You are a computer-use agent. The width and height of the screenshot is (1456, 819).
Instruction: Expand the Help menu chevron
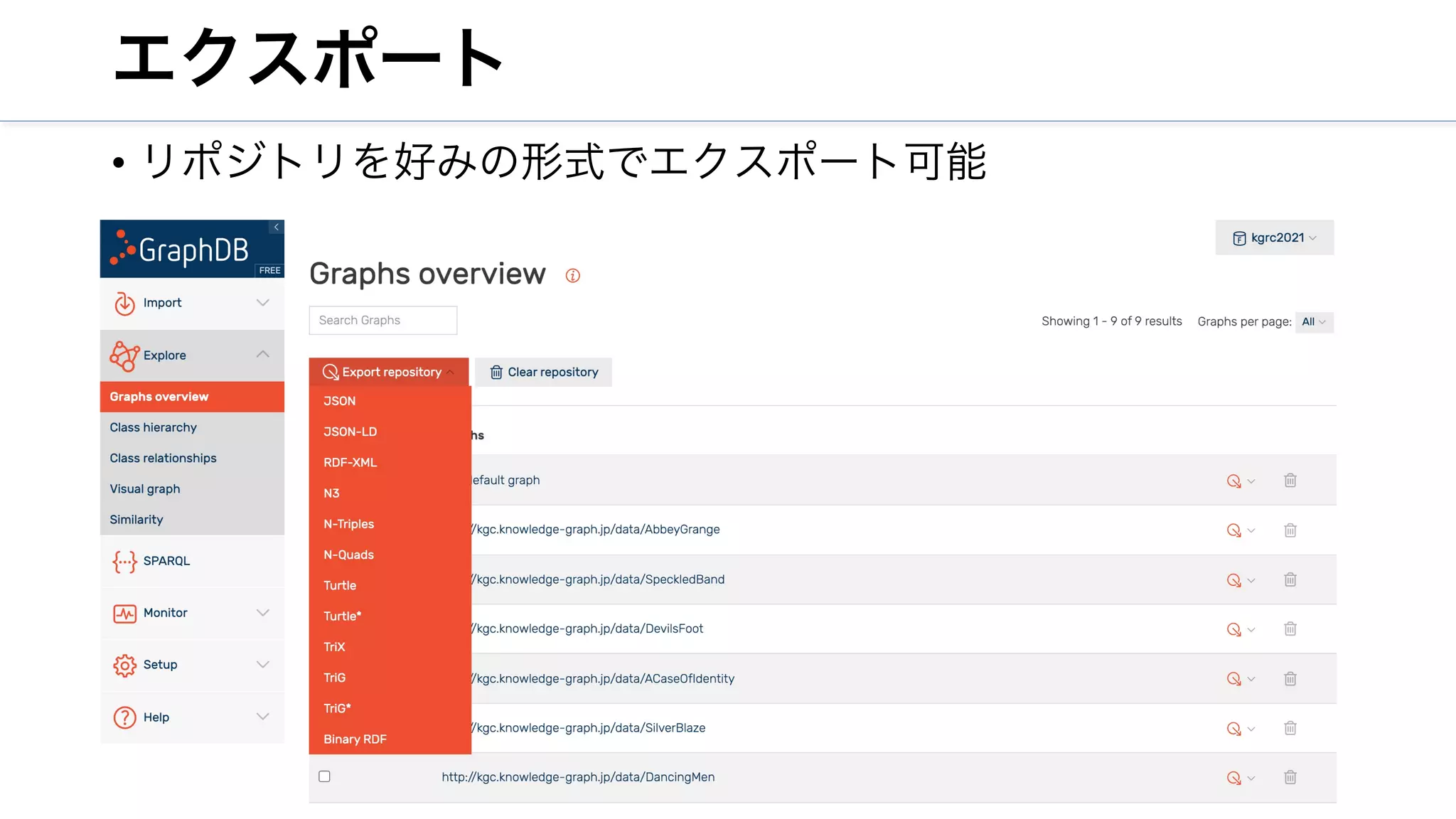263,717
